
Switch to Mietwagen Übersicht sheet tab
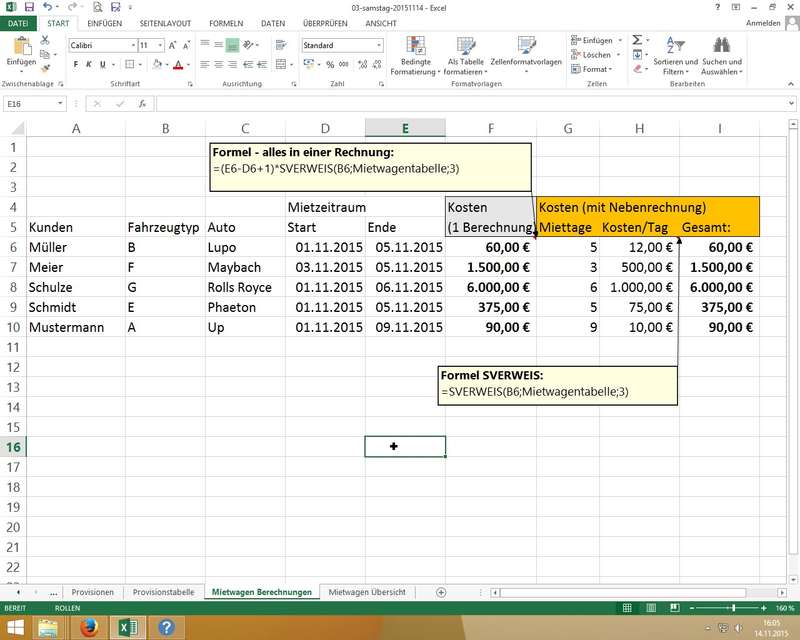[367, 592]
